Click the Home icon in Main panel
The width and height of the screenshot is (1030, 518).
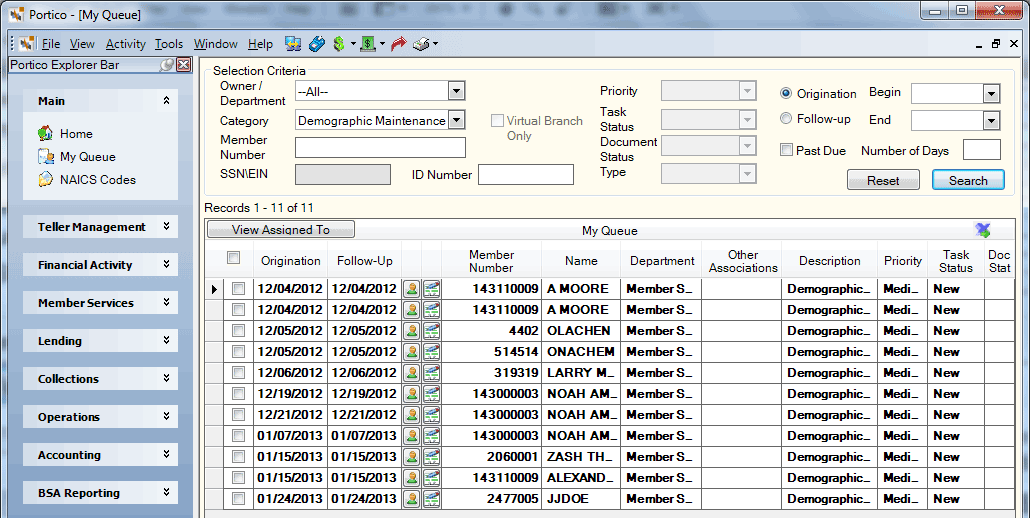tap(45, 133)
